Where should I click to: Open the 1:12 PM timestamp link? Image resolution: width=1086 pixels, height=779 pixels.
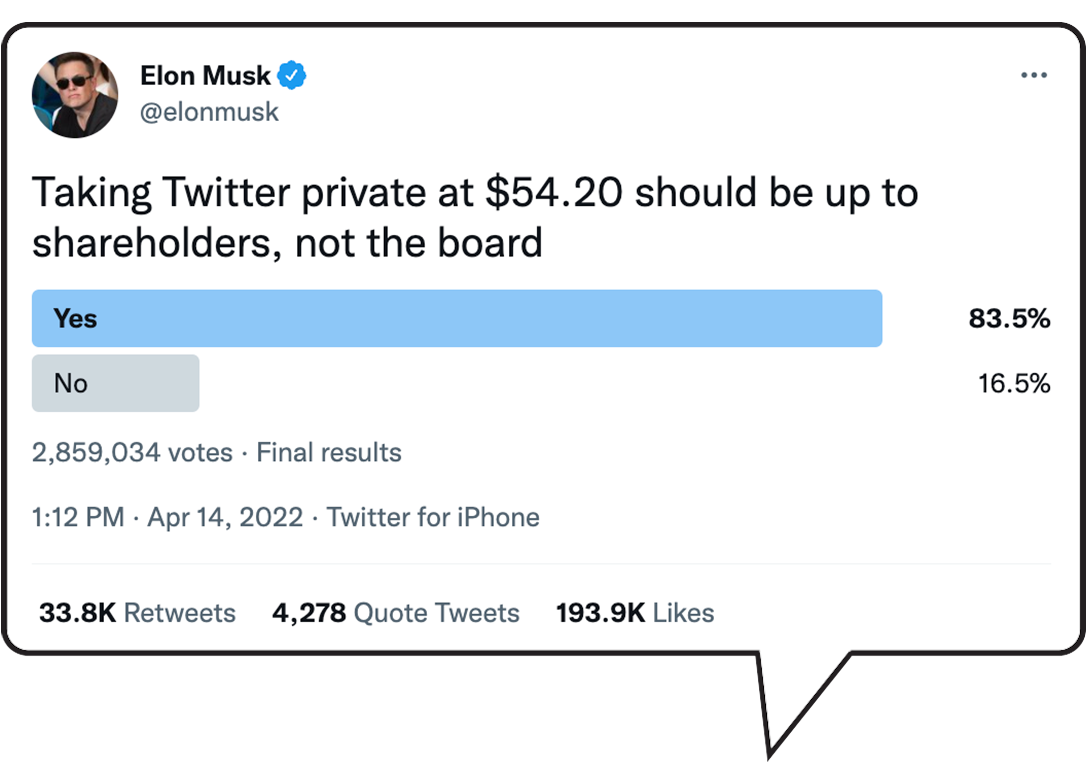point(78,517)
